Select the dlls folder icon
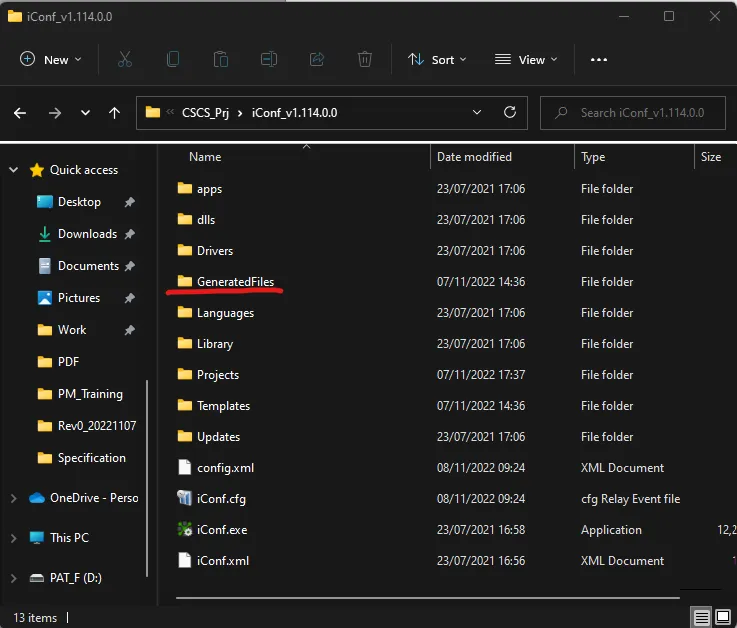This screenshot has width=737, height=628. 185,220
